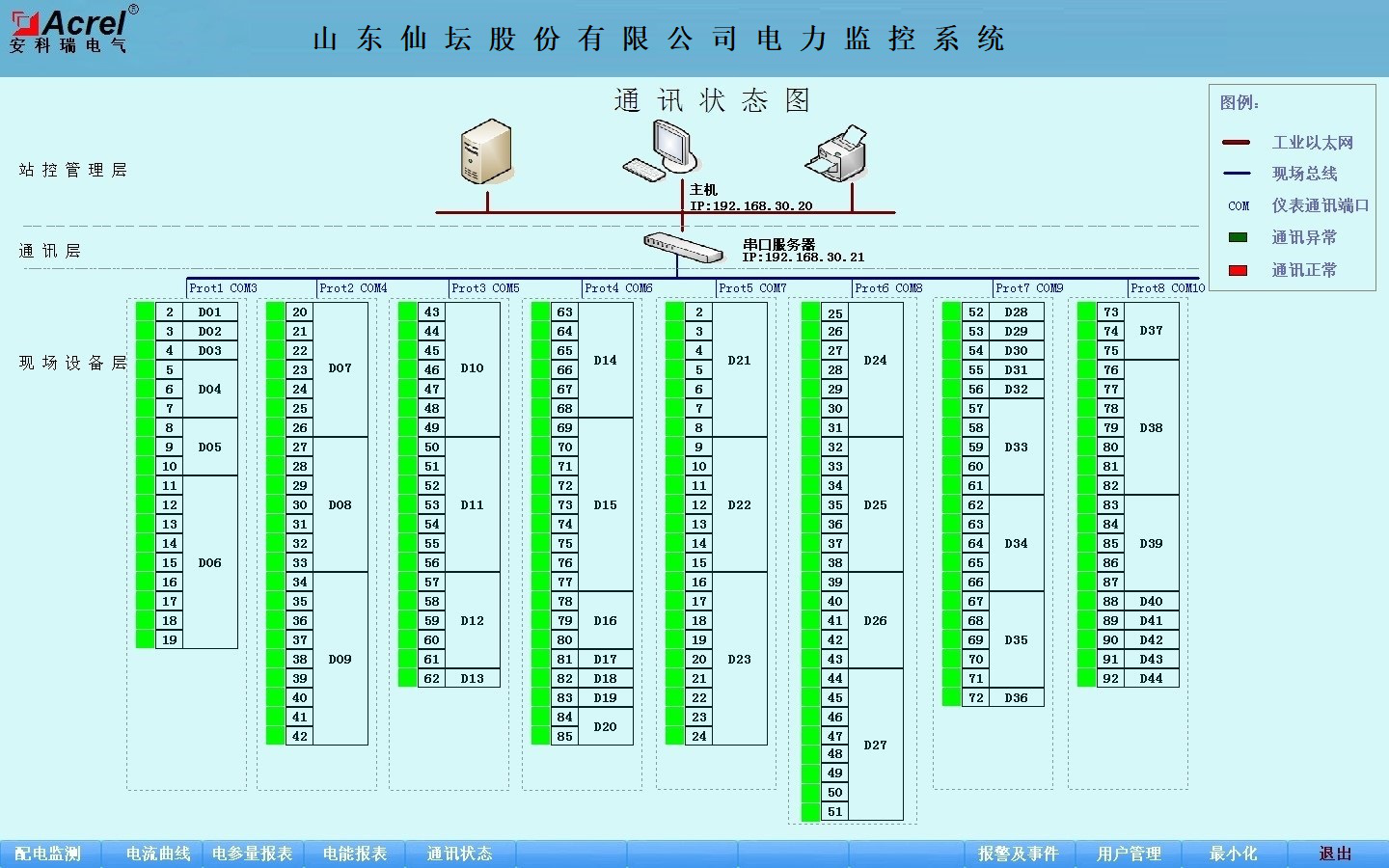Image resolution: width=1389 pixels, height=868 pixels.
Task: Click address cell 51
Action: point(835,812)
